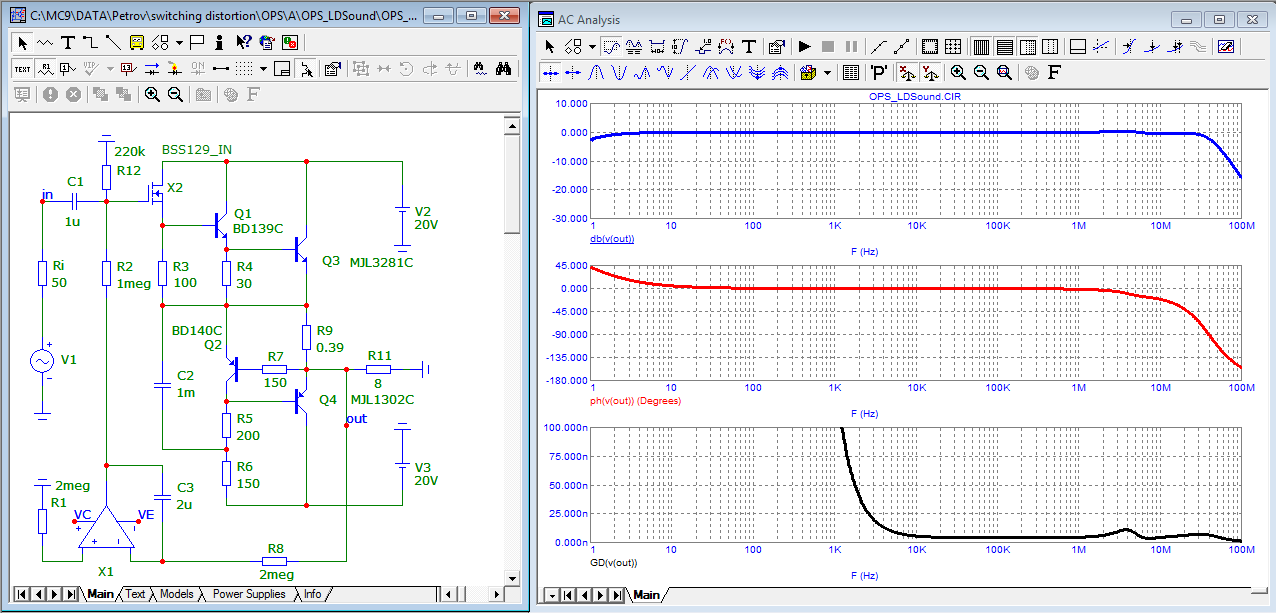Open the Info tool in schematic toolbar
This screenshot has height=613, width=1276.
pos(219,42)
